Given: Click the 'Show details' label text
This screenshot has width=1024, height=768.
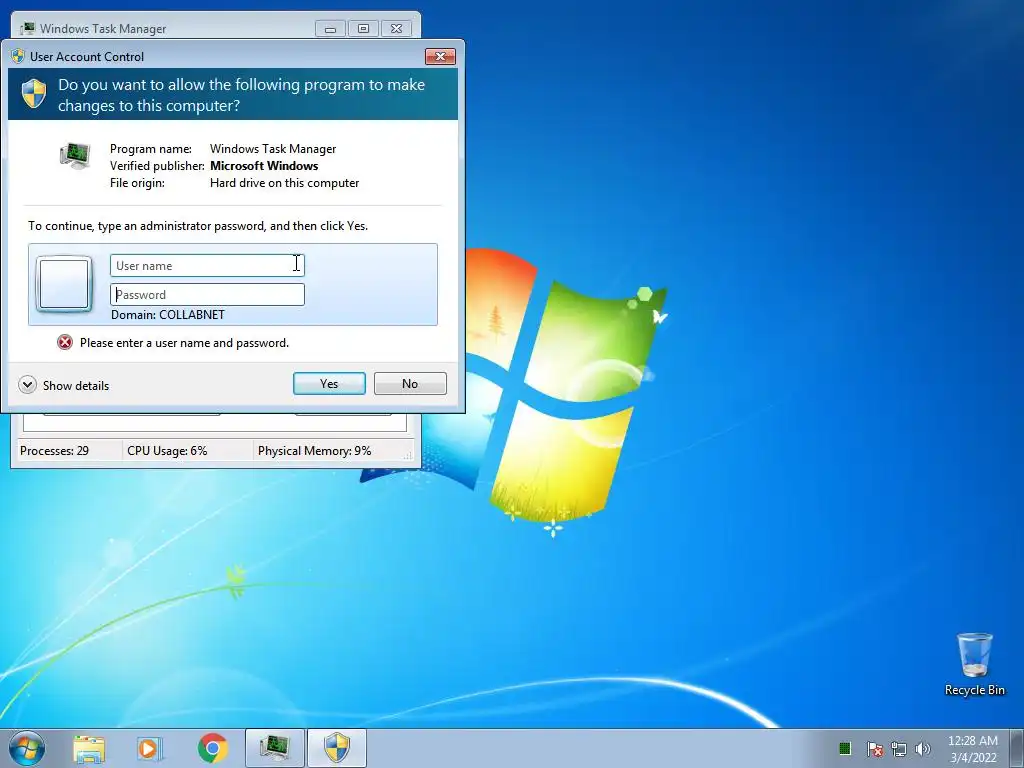Looking at the screenshot, I should pyautogui.click(x=76, y=385).
